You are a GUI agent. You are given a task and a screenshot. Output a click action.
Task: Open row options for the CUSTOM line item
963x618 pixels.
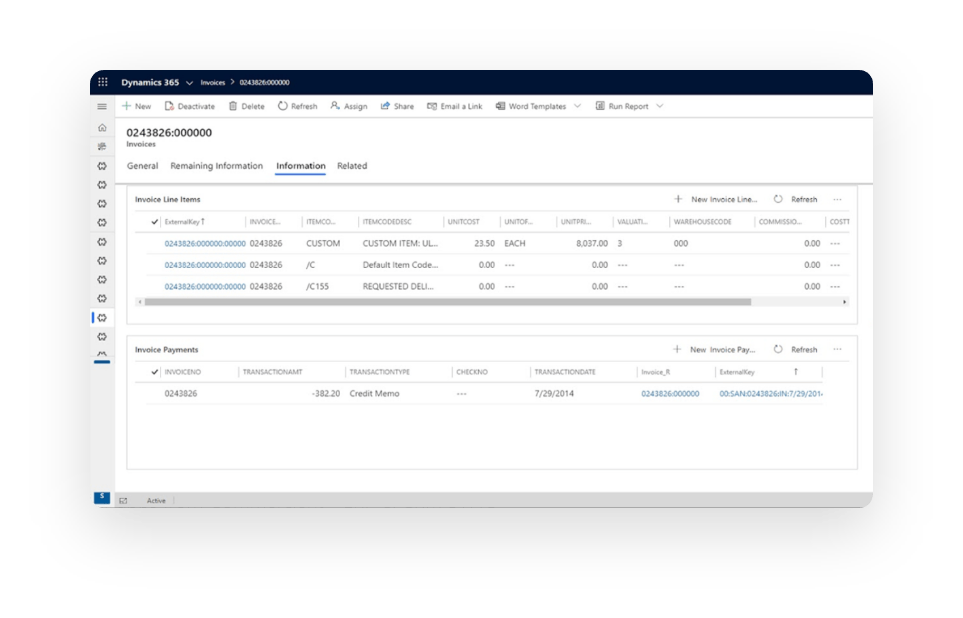835,243
